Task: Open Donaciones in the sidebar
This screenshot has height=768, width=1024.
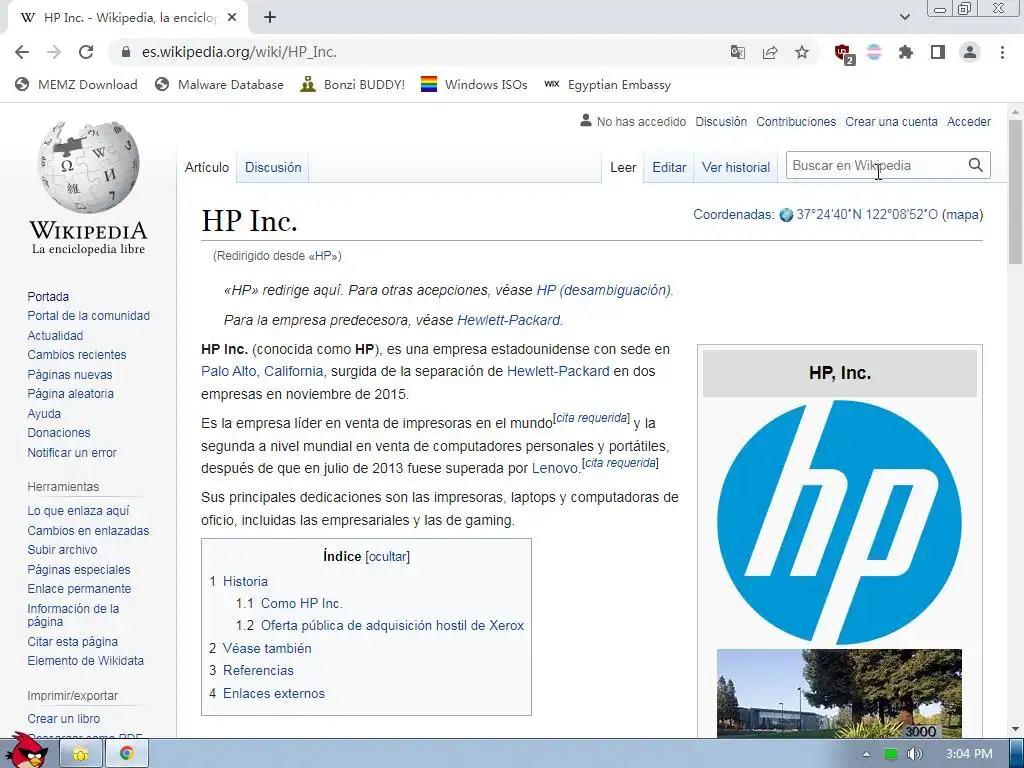Action: [x=59, y=433]
